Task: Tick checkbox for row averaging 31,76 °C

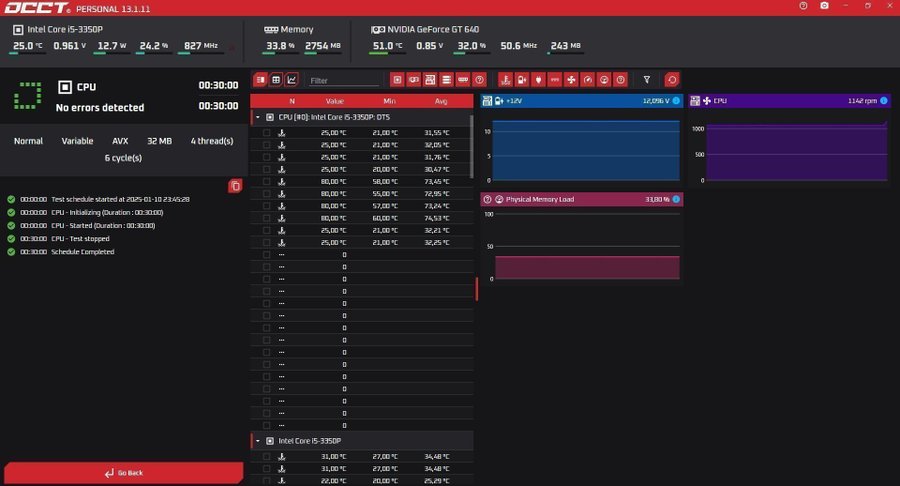Action: click(266, 157)
